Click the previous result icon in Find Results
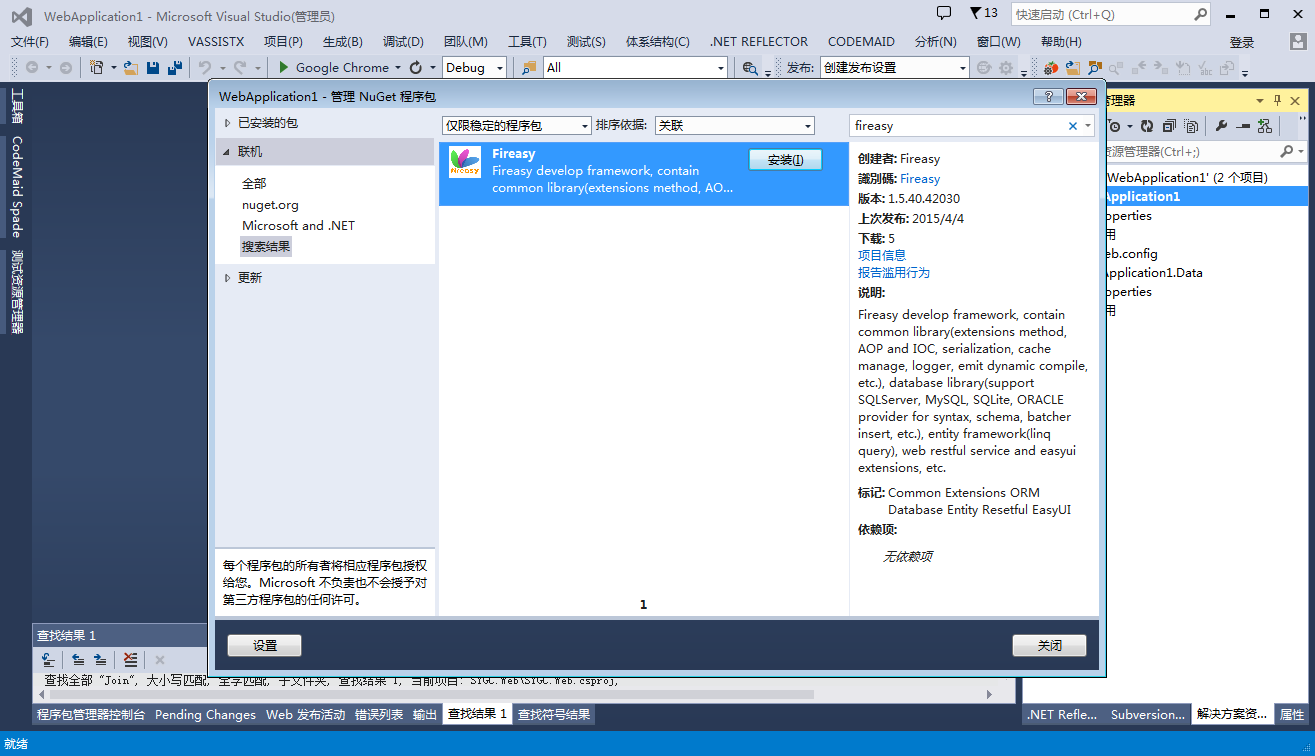 [x=77, y=660]
